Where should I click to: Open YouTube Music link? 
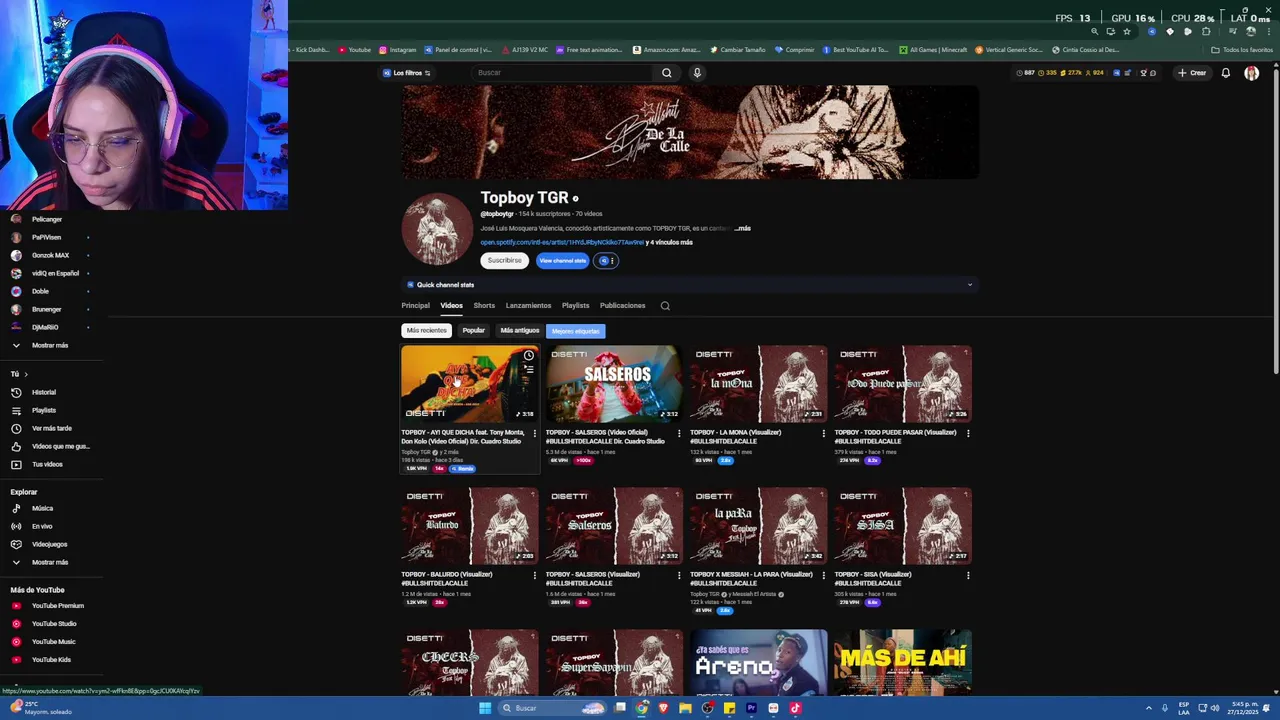(53, 642)
